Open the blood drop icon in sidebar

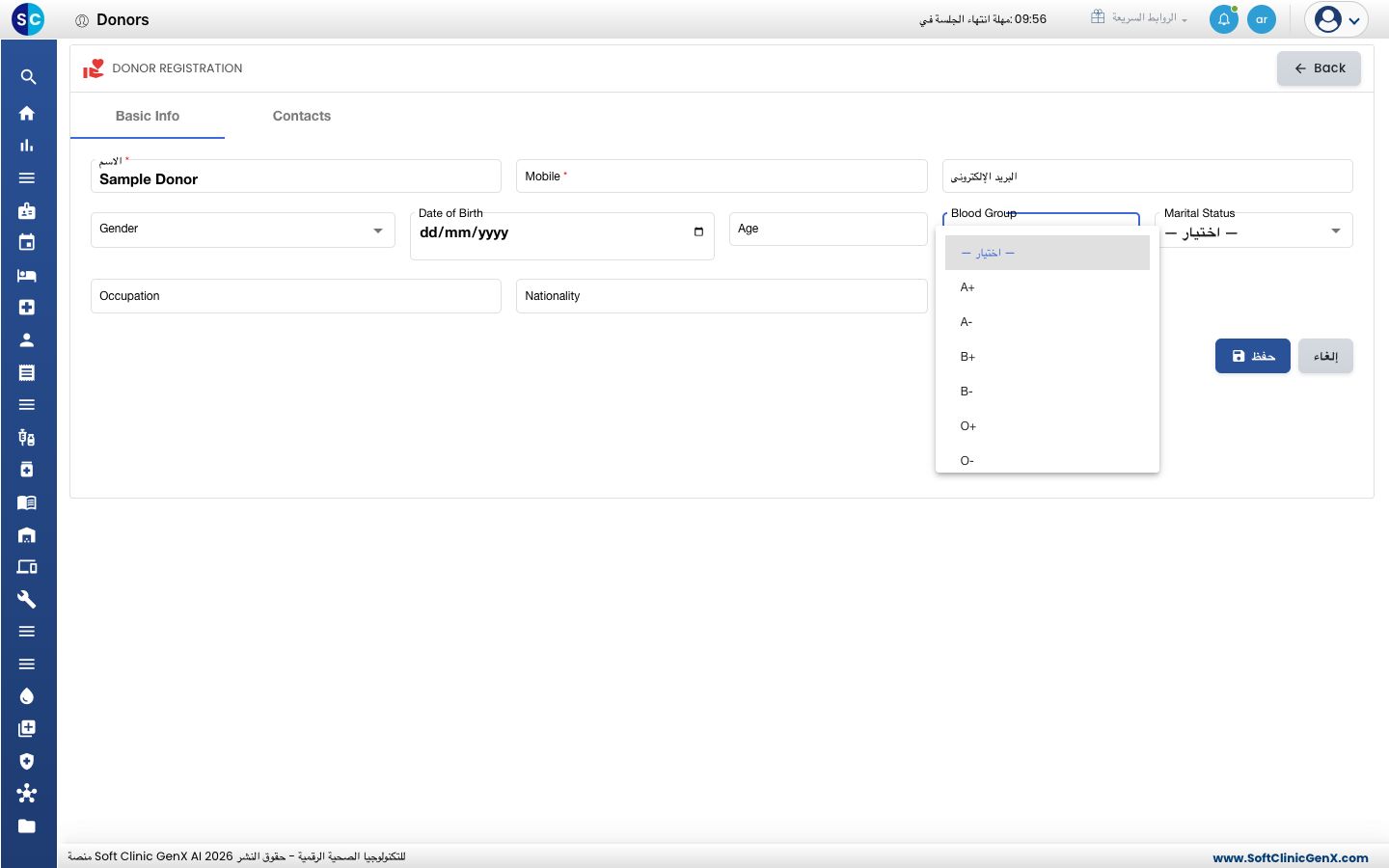[27, 696]
